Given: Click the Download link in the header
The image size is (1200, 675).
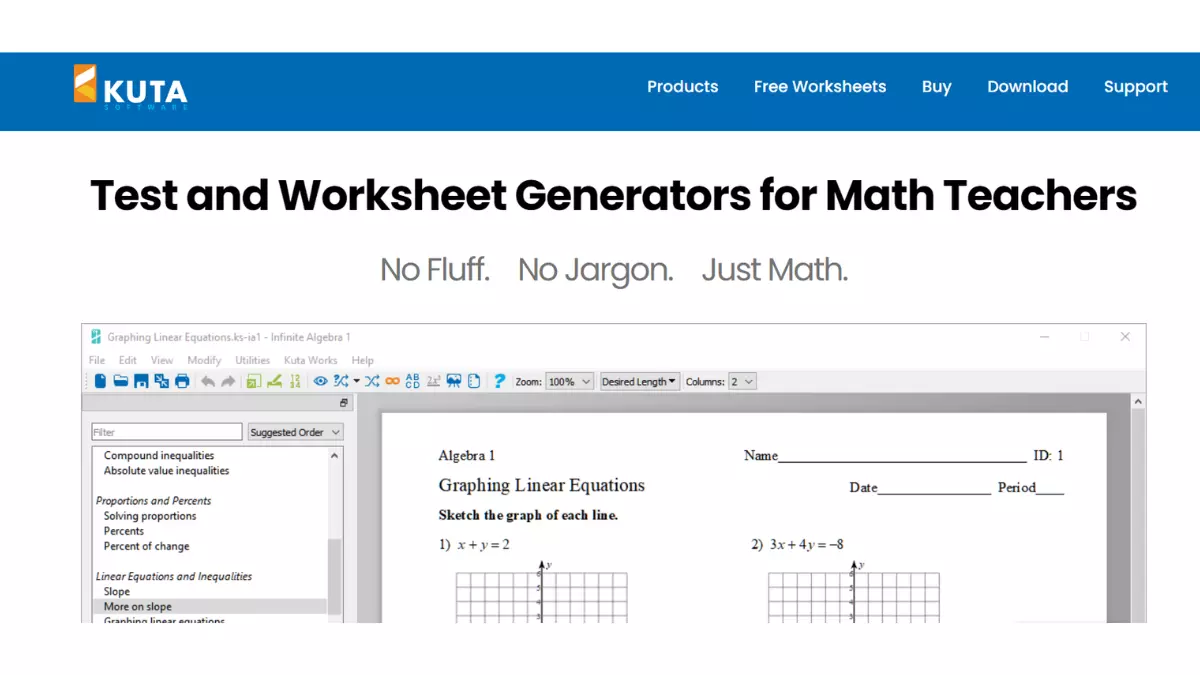Looking at the screenshot, I should click(x=1028, y=87).
